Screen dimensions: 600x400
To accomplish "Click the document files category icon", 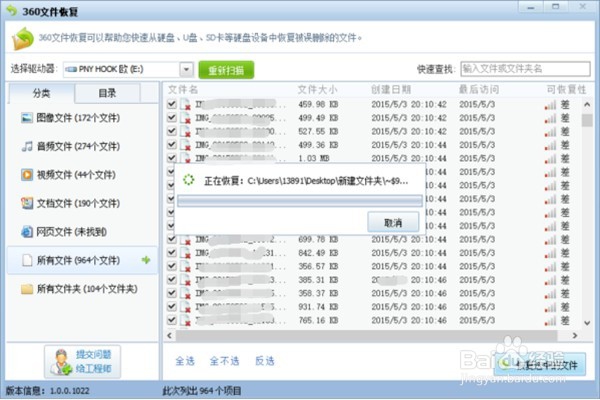I will (26, 203).
